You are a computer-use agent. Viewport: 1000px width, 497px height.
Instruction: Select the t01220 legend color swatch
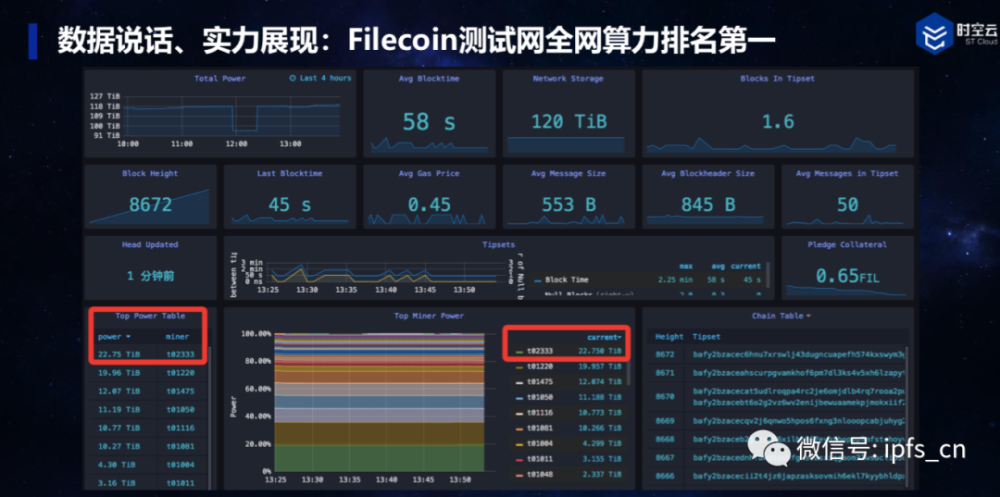coord(520,367)
